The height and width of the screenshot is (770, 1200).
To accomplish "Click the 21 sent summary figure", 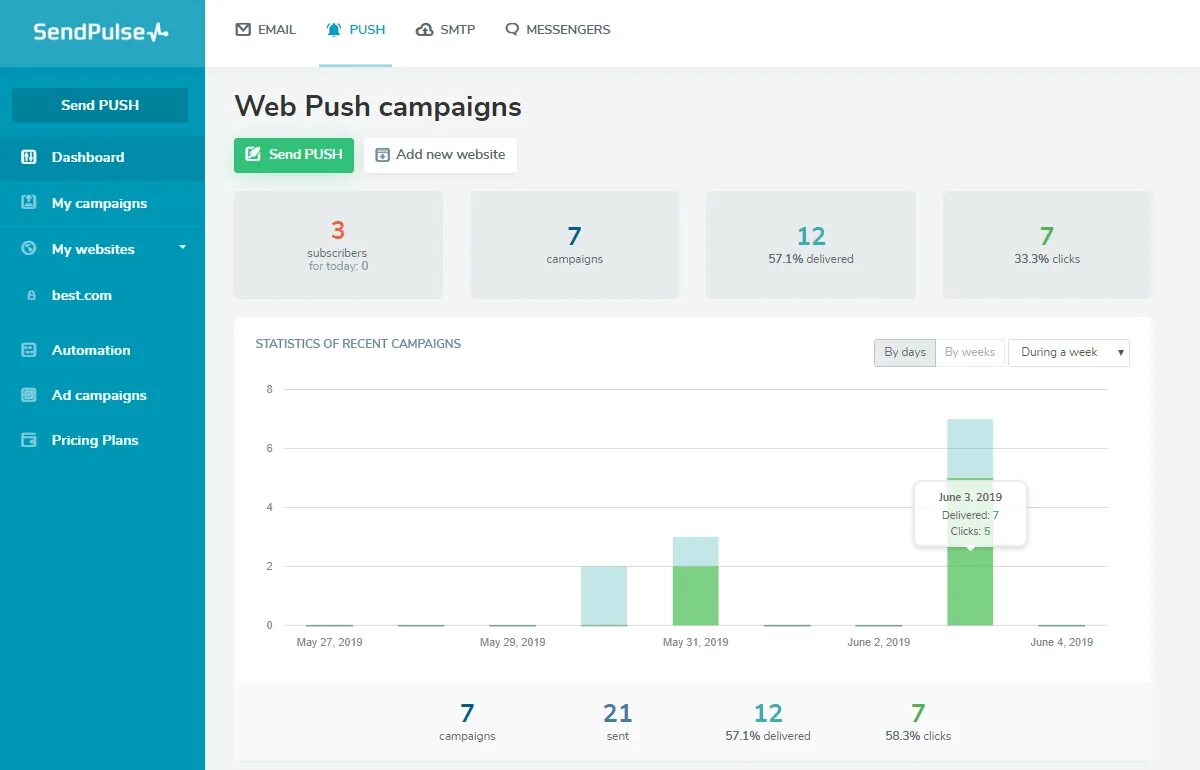I will click(x=618, y=721).
